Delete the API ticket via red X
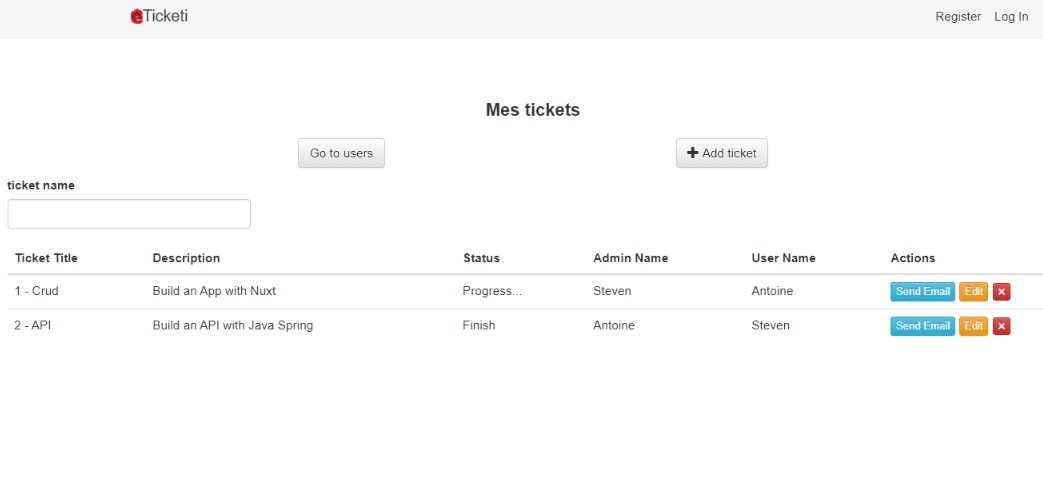The image size is (1043, 496). (x=1001, y=326)
